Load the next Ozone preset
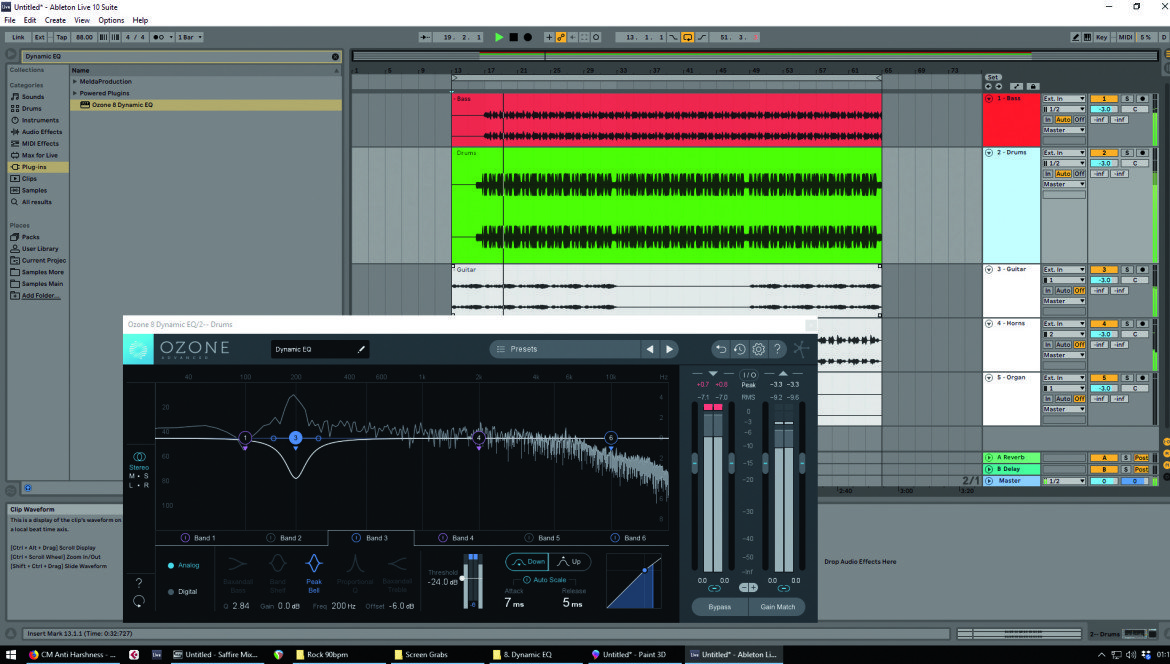Viewport: 1170px width, 664px height. click(x=669, y=348)
